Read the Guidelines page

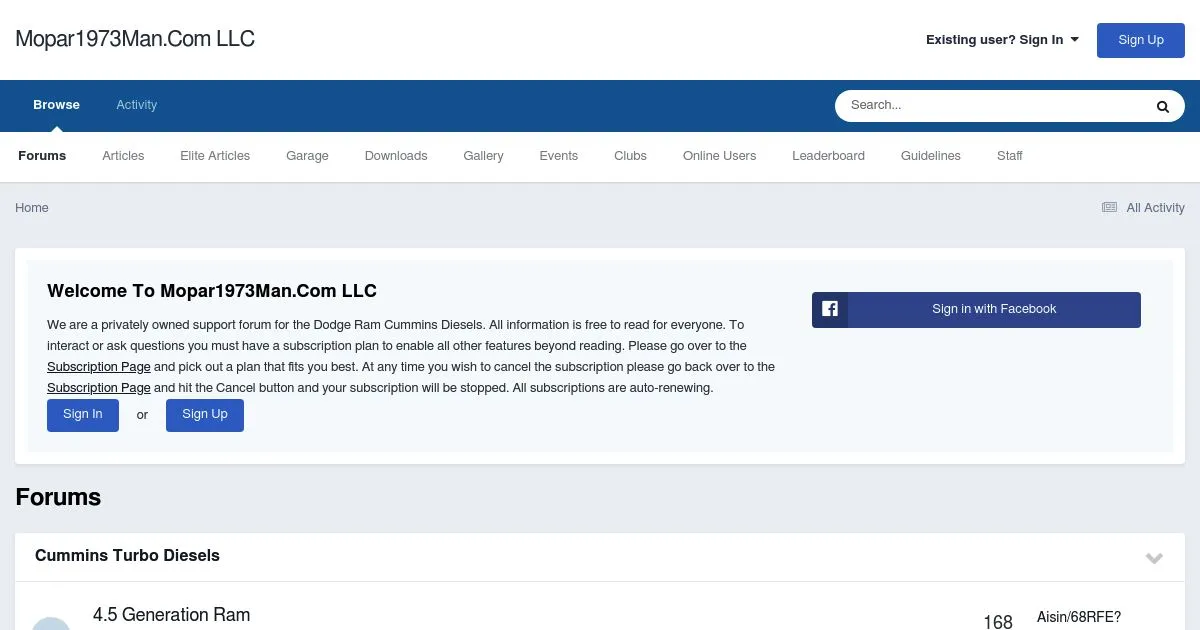(x=930, y=156)
